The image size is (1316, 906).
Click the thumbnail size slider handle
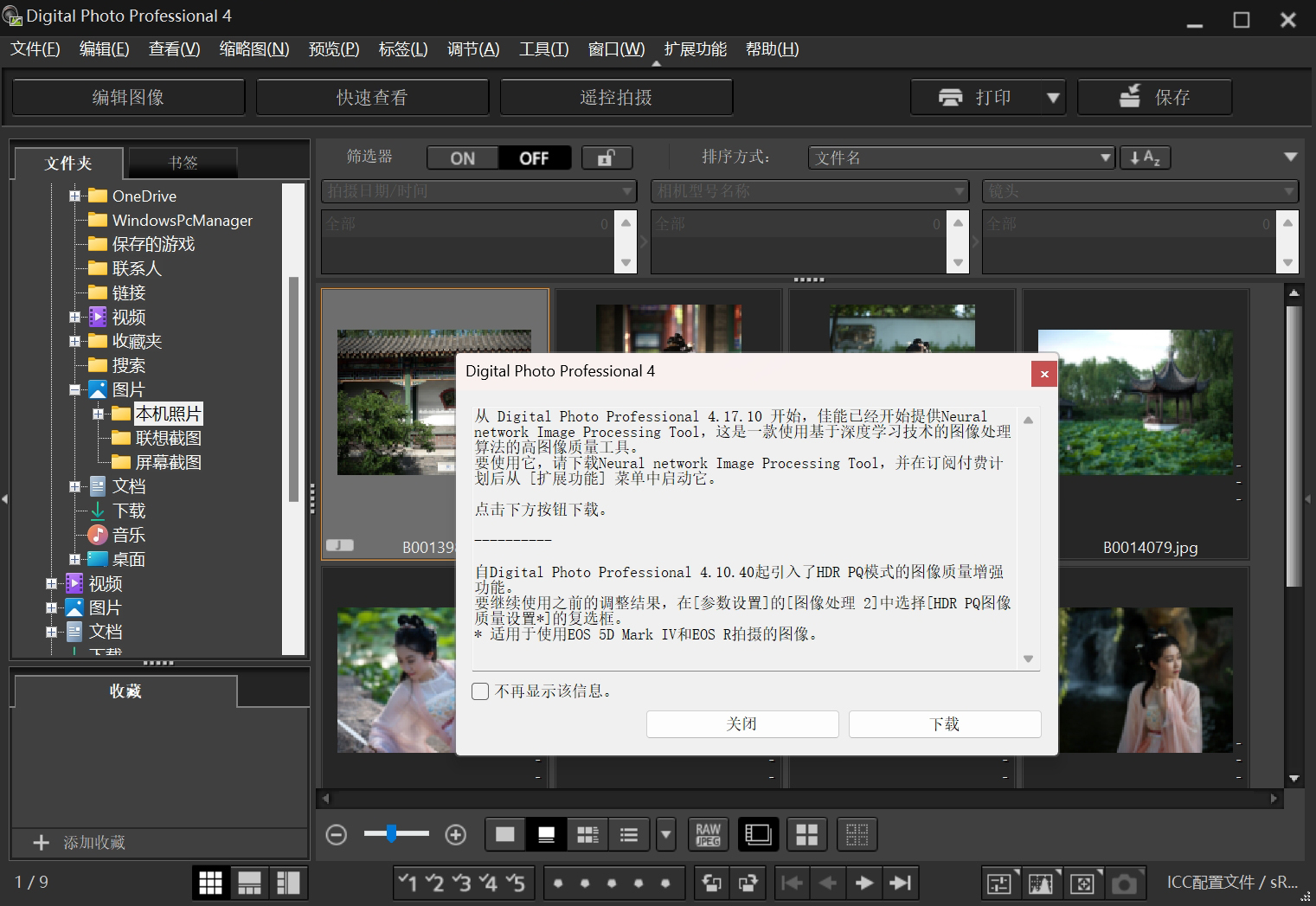coord(392,833)
